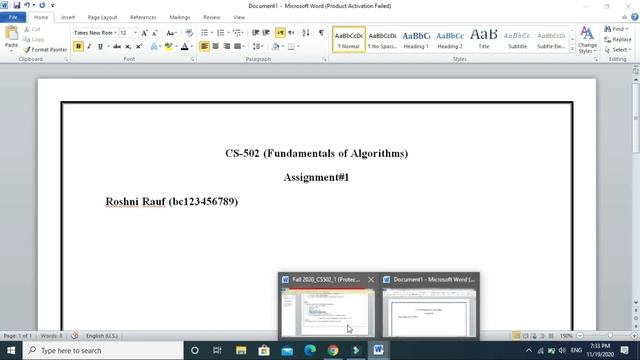
Task: Click the Superscript icon
Action: pyautogui.click(x=139, y=46)
